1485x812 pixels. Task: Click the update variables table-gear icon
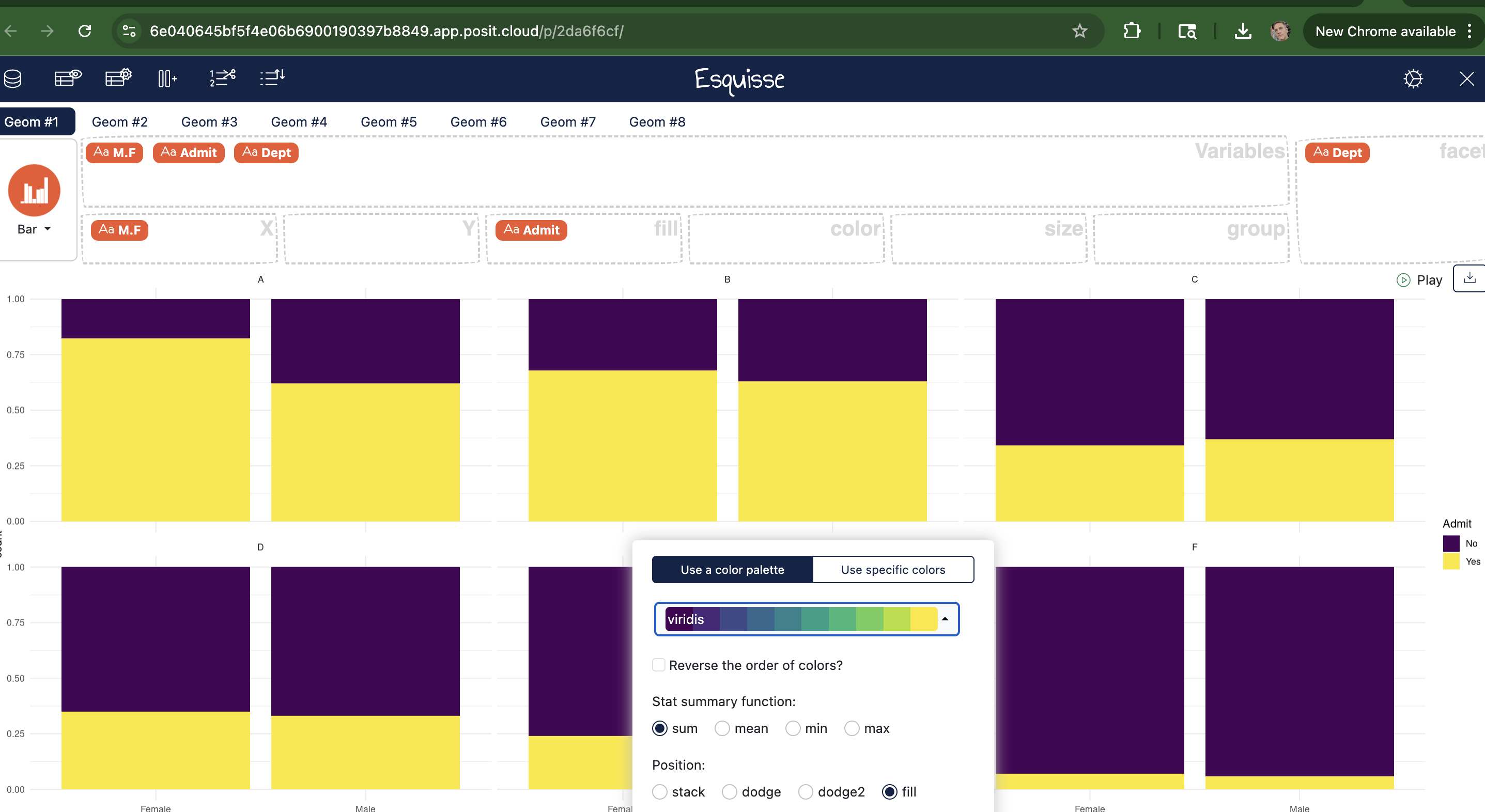pos(118,78)
